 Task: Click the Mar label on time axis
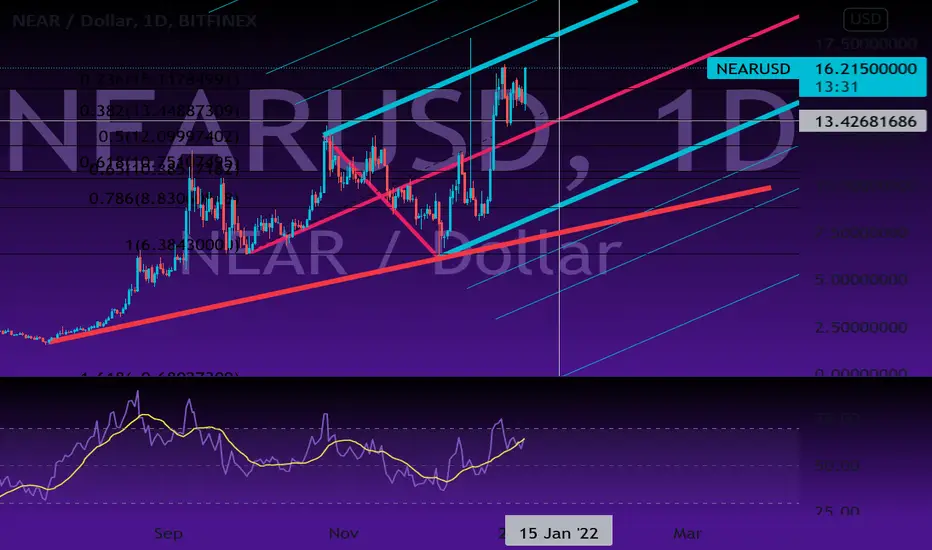pyautogui.click(x=687, y=533)
